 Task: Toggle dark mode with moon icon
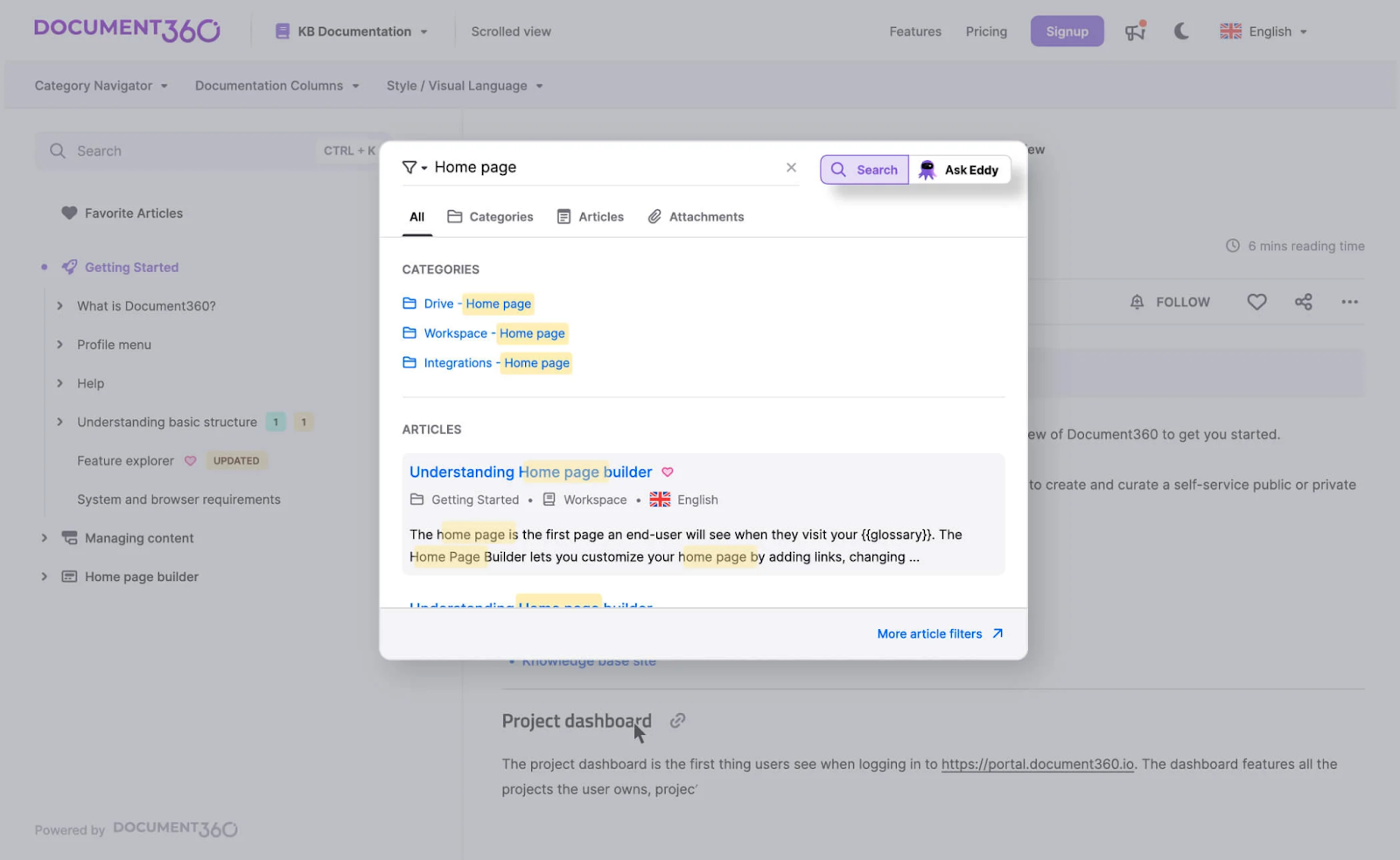1181,31
